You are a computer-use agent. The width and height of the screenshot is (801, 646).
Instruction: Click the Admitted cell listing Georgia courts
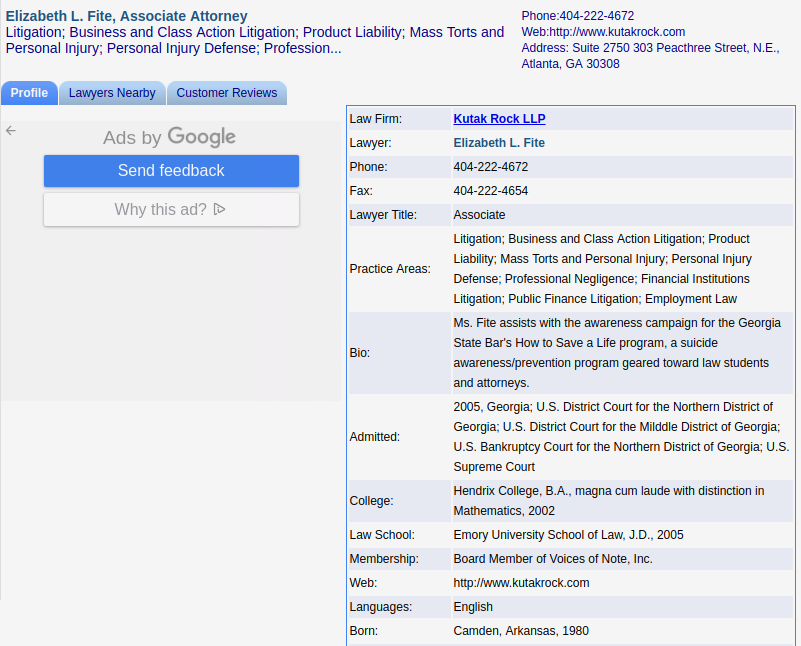[622, 437]
